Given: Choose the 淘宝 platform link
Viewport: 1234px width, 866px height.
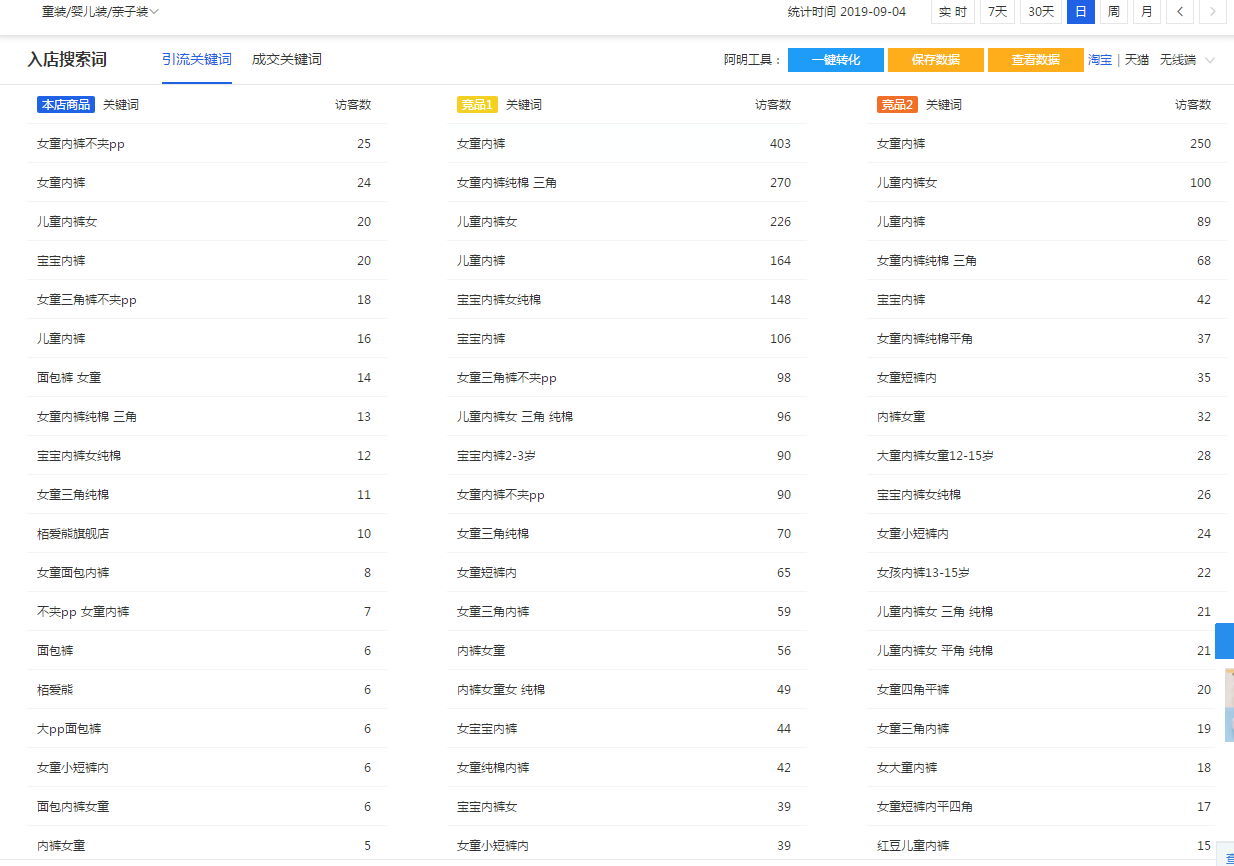Looking at the screenshot, I should 1100,60.
